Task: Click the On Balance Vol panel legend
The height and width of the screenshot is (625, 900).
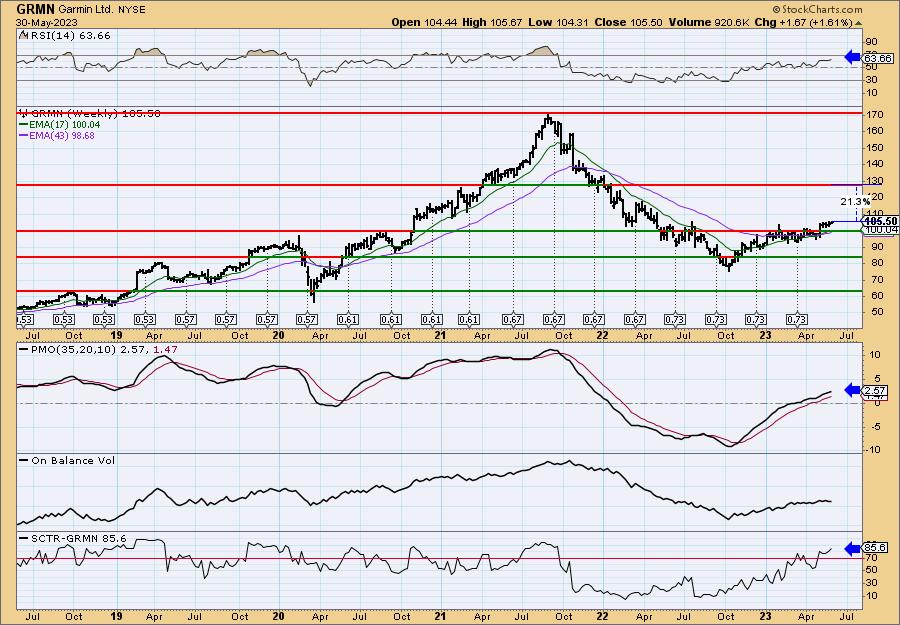Action: [x=72, y=460]
